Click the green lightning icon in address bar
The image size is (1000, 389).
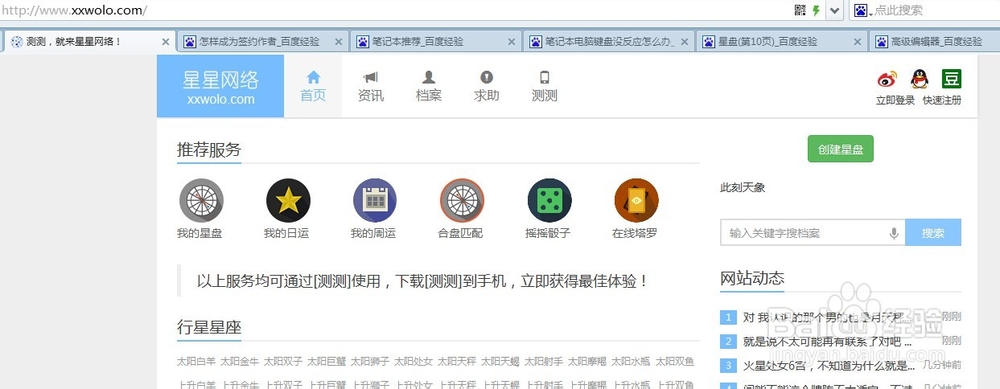[x=816, y=10]
